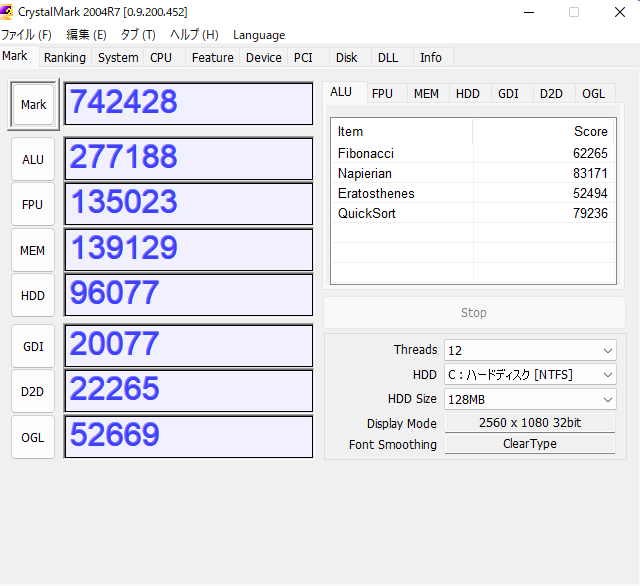
Task: Run the FPU benchmark button
Action: (33, 204)
